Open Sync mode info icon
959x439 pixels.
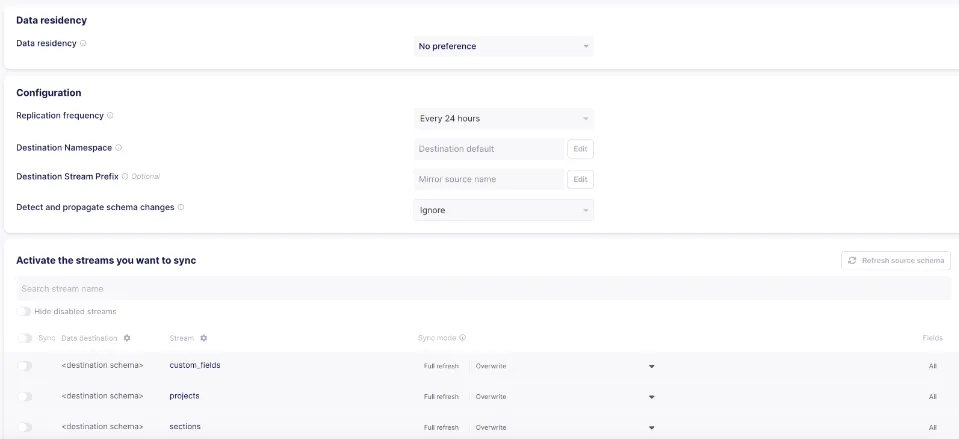[x=463, y=338]
